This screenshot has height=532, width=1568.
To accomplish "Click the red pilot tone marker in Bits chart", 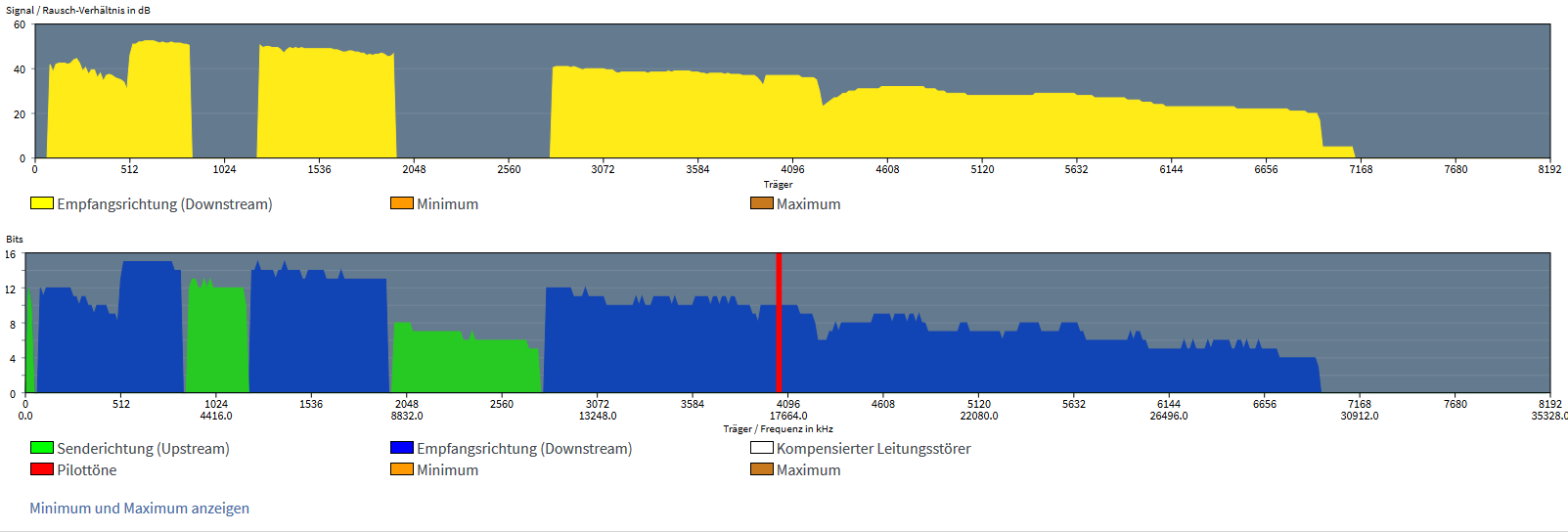I will pyautogui.click(x=779, y=323).
